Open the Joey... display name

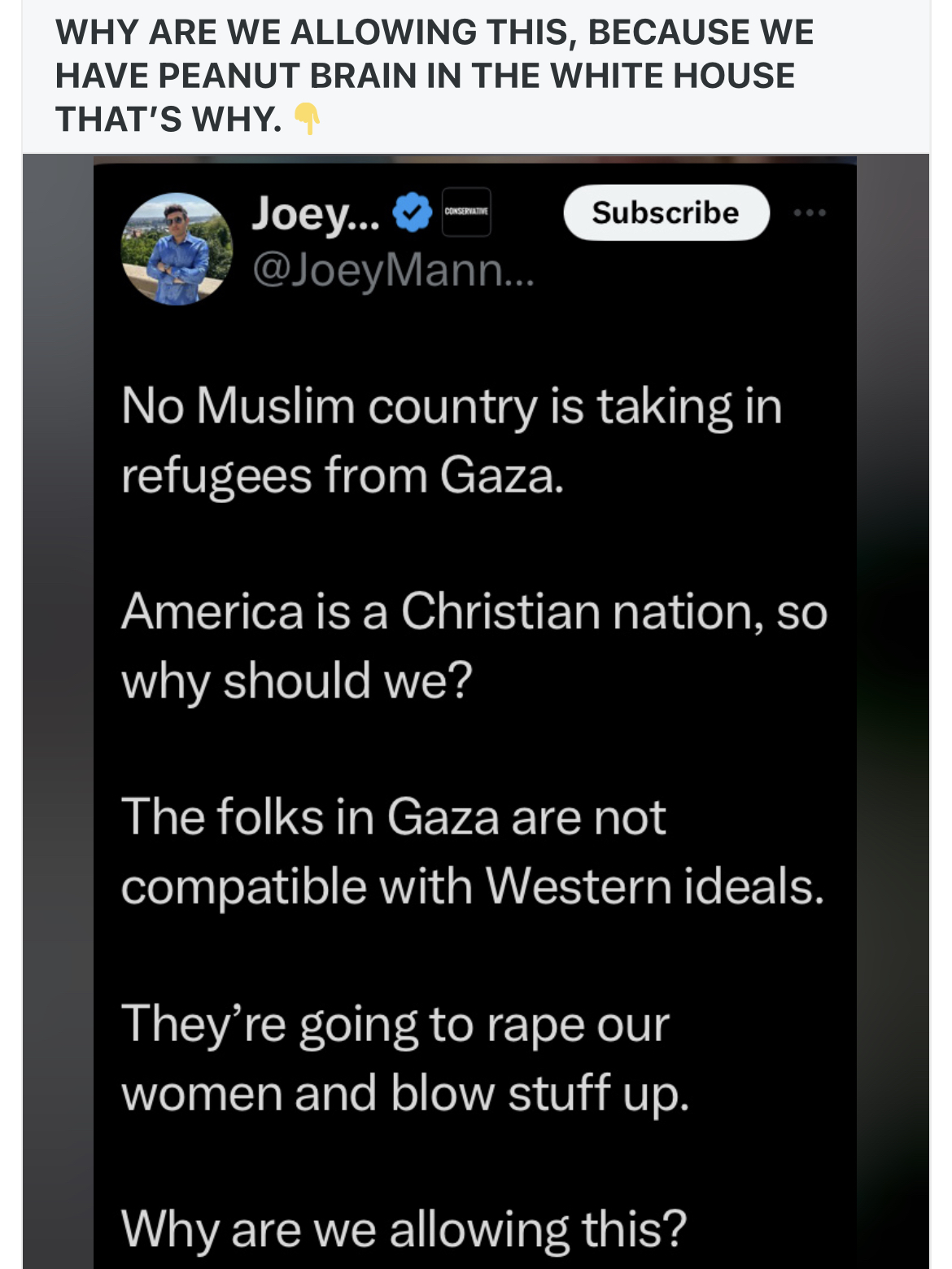coord(314,213)
